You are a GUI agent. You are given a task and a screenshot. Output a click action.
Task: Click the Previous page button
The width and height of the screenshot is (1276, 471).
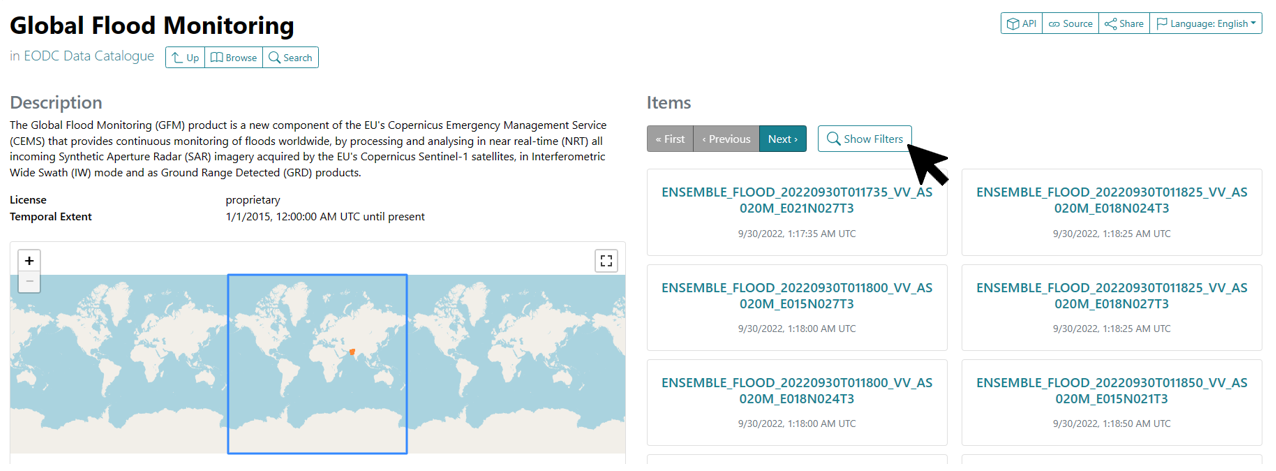pos(726,139)
